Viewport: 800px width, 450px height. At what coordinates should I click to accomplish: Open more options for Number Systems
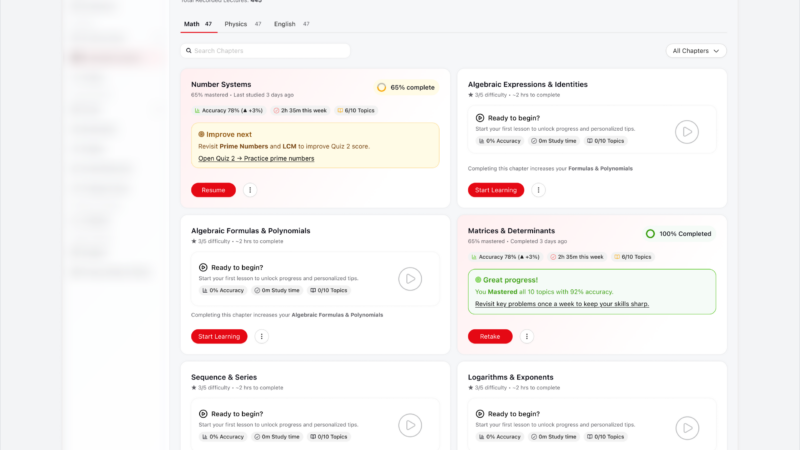[x=250, y=190]
